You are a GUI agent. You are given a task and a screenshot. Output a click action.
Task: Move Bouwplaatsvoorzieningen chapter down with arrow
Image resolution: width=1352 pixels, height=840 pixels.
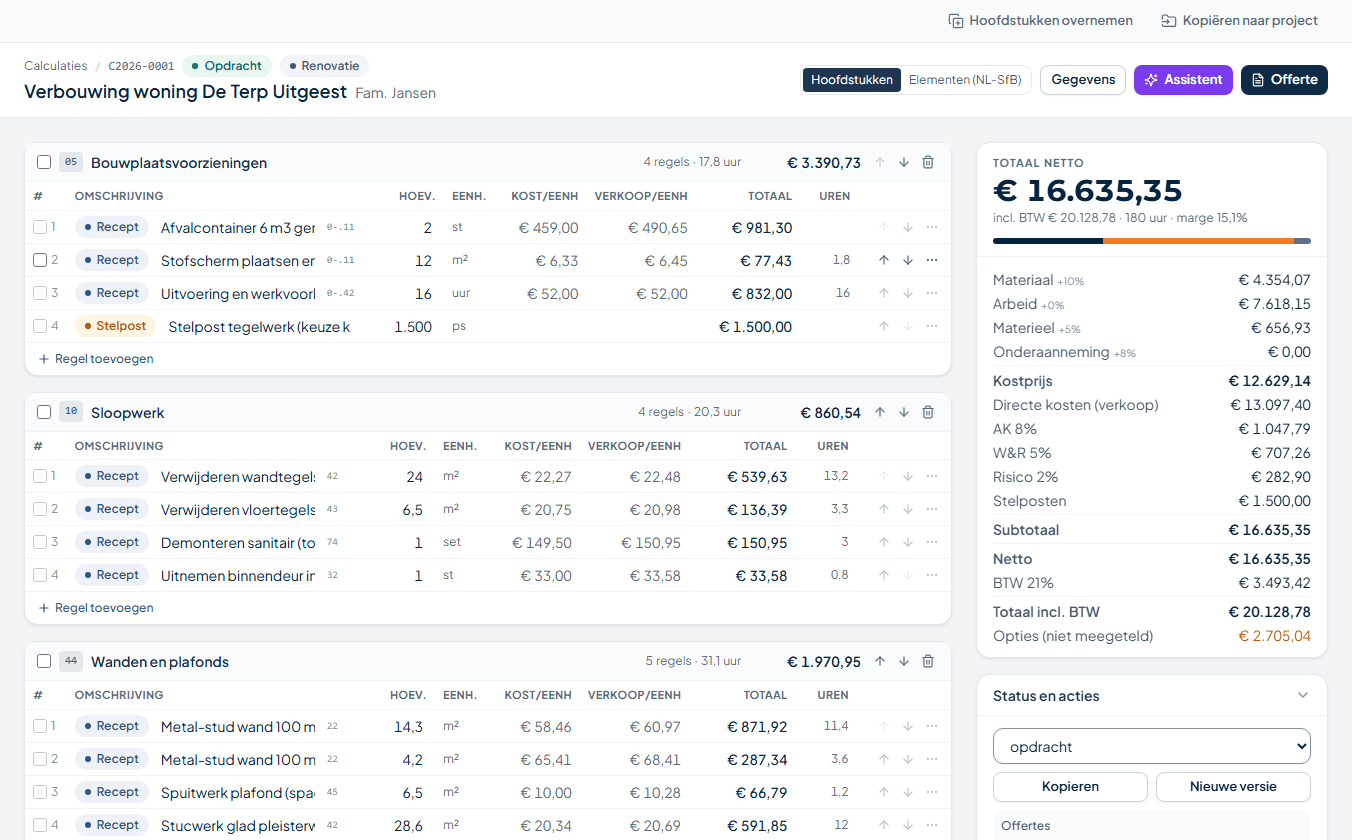904,162
